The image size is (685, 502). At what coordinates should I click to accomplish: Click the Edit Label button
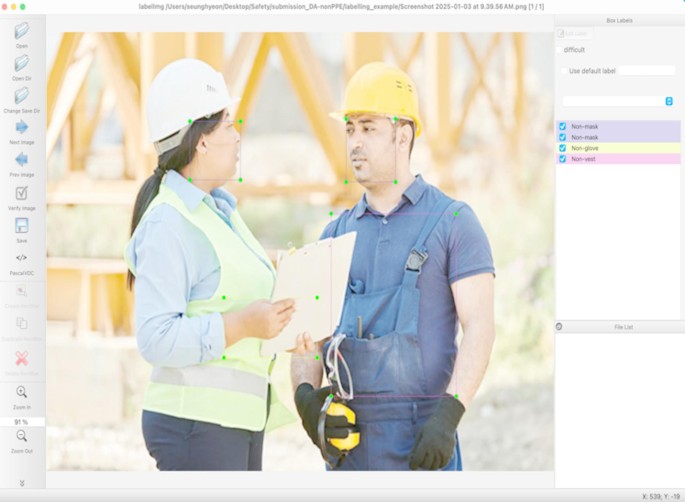574,34
